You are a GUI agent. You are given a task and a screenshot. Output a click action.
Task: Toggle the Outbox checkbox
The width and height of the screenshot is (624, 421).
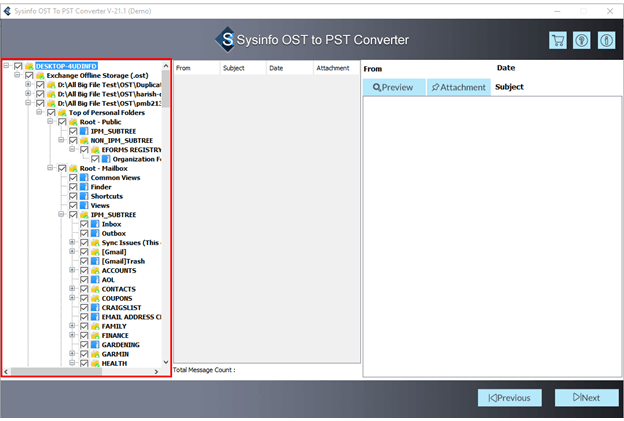(84, 233)
